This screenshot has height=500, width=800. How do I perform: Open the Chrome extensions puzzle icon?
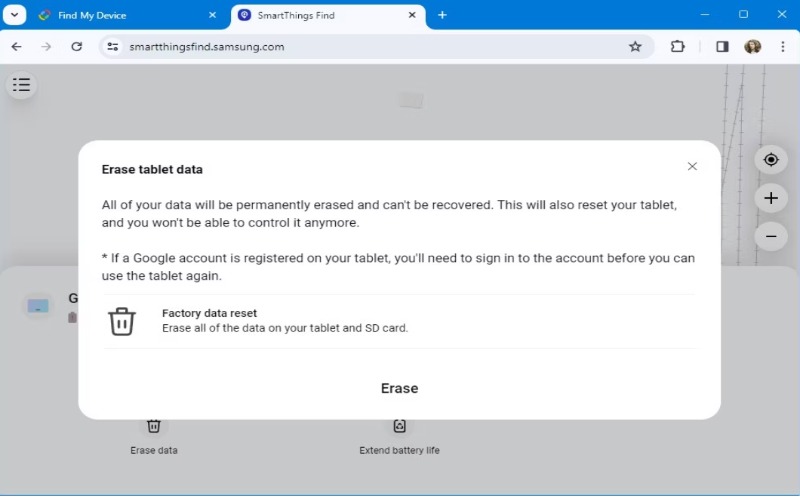pos(677,46)
